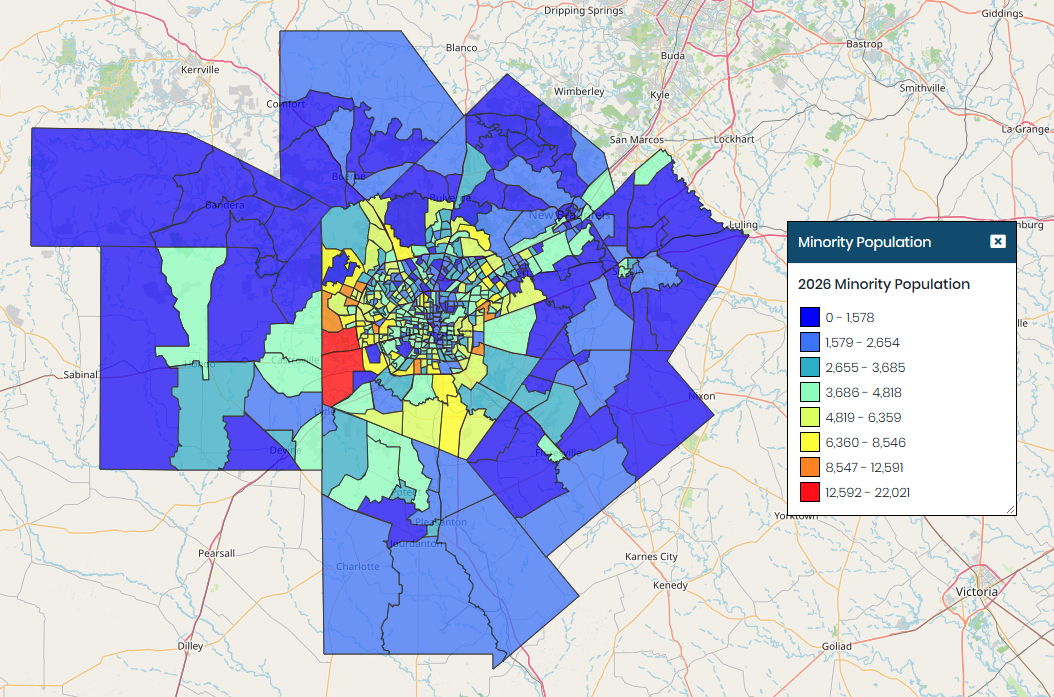Click the orange 8,547 - 12,591 legend swatch
Image resolution: width=1054 pixels, height=697 pixels.
click(x=810, y=467)
